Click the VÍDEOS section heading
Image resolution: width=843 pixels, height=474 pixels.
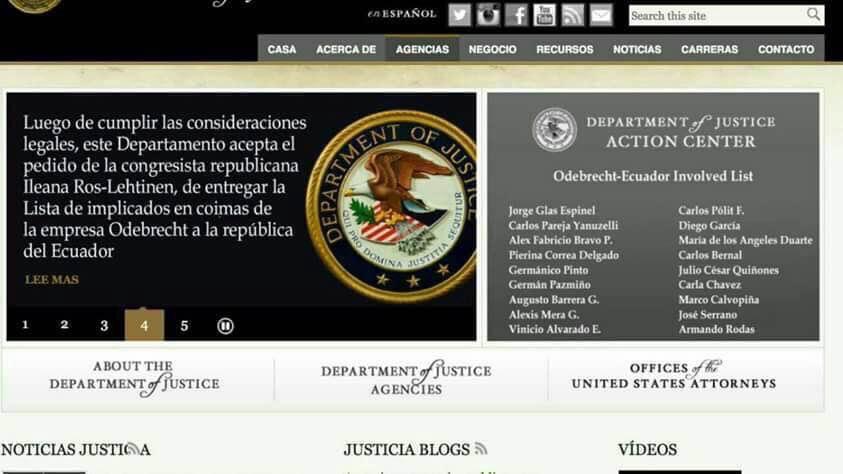pos(647,449)
